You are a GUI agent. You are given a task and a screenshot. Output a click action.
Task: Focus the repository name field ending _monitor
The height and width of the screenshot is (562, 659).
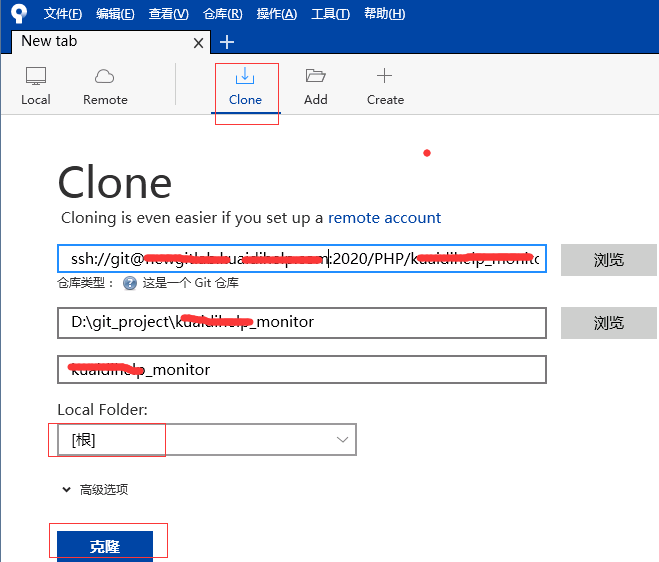click(302, 369)
